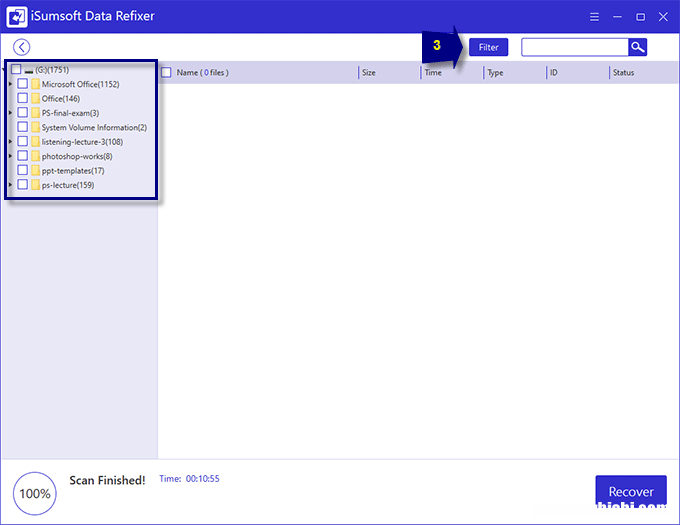Select the ppt-templates(17) tree label
This screenshot has width=680, height=525.
[x=73, y=170]
